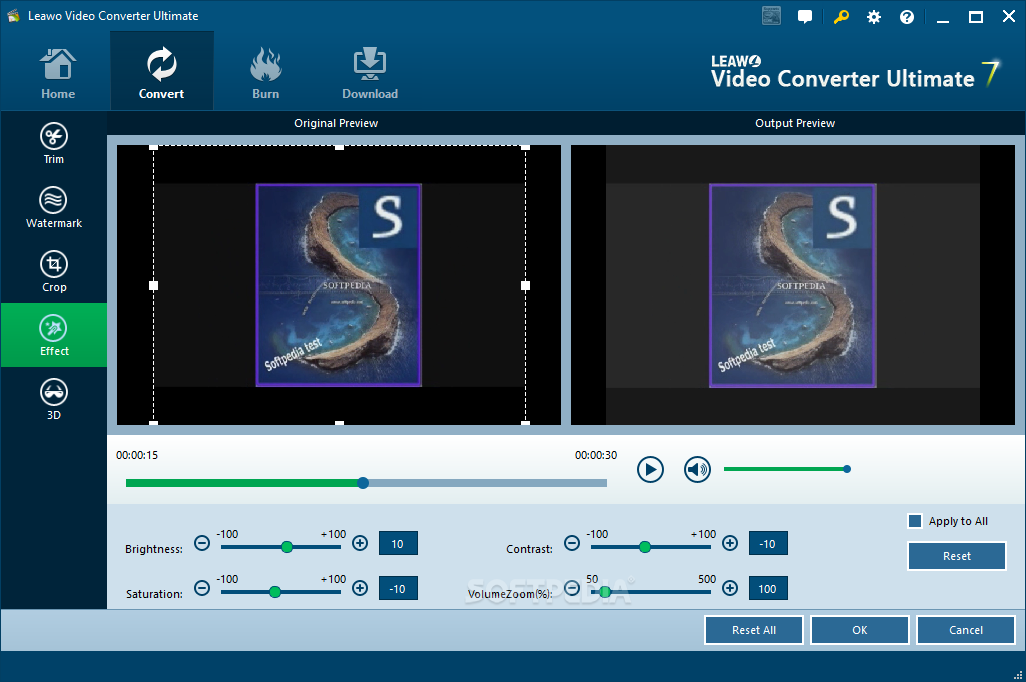Decrease VolumeZoom with minus icon
This screenshot has height=682, width=1026.
tap(572, 588)
